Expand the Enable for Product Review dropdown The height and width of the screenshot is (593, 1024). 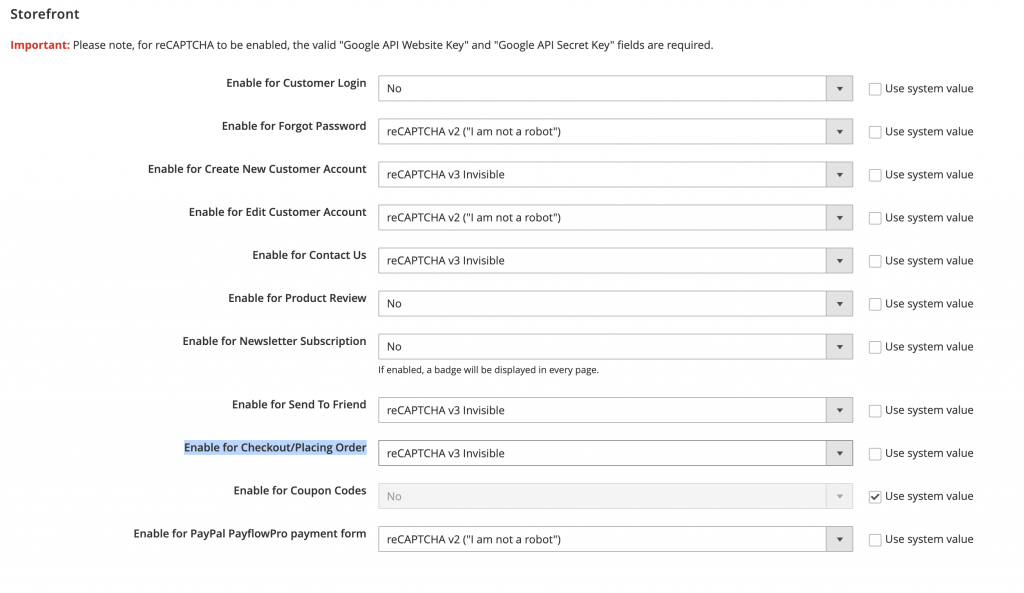614,303
